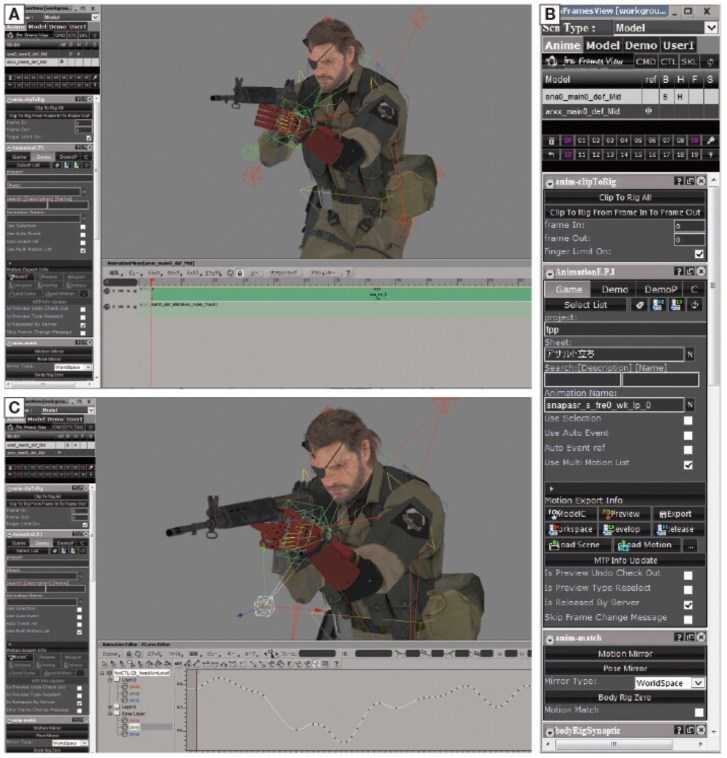Screen dimensions: 727x758
Task: Close the anim-clipToRig section
Action: (x=701, y=181)
